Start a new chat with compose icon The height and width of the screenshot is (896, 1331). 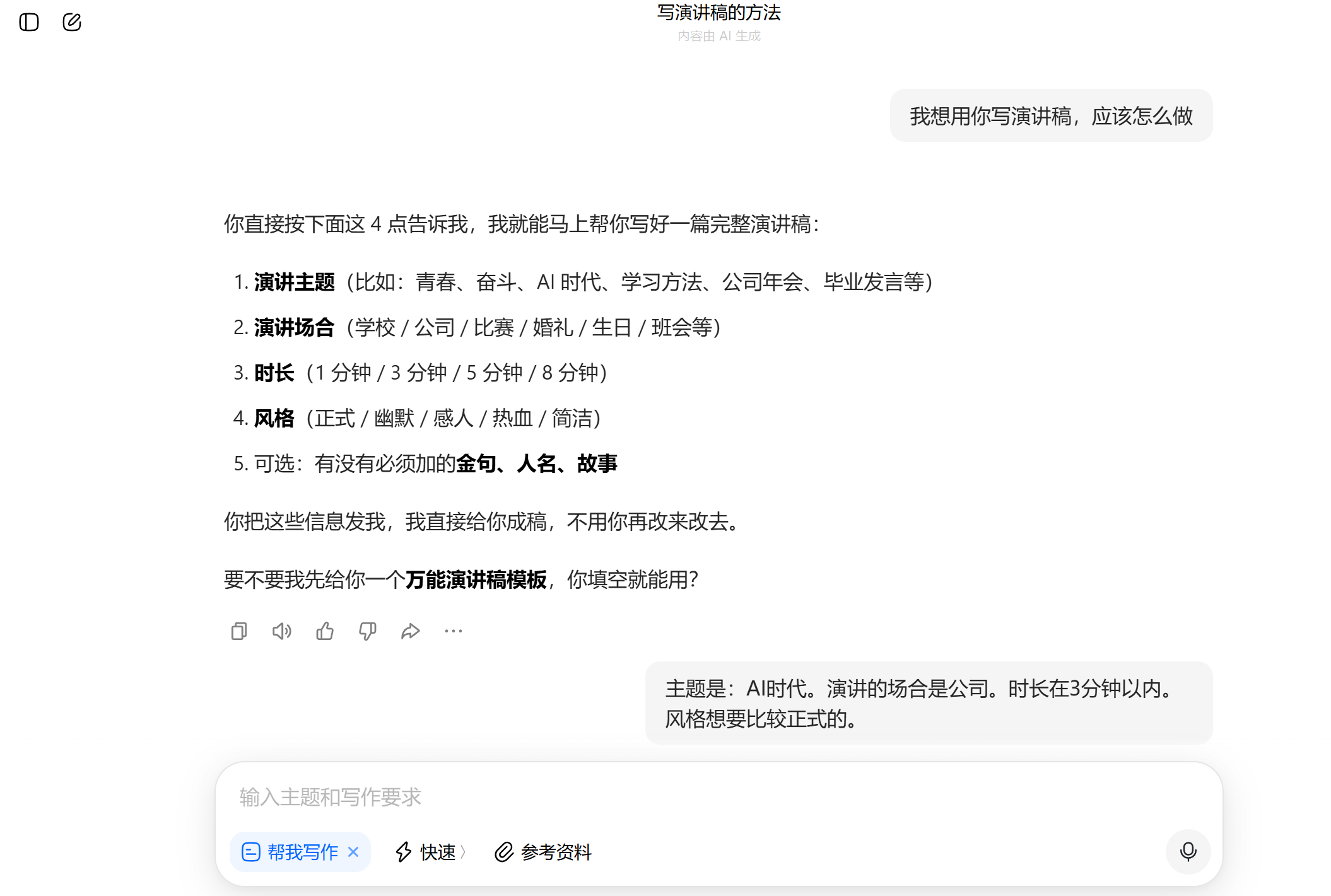[x=72, y=22]
